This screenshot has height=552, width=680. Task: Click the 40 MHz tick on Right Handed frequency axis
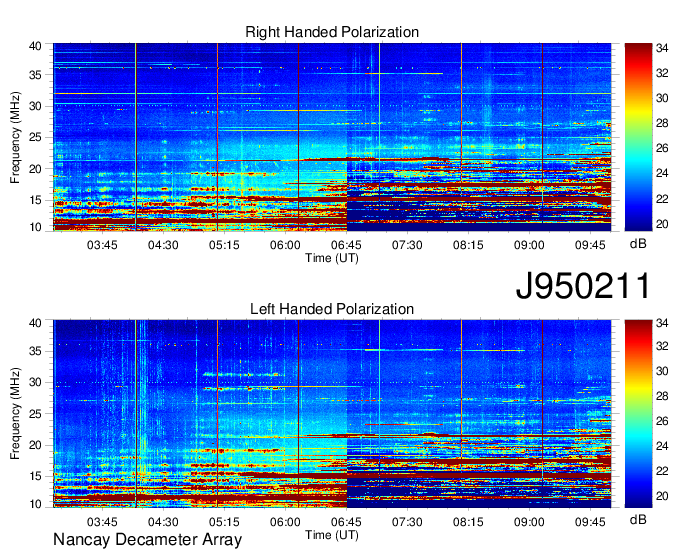pyautogui.click(x=35, y=46)
